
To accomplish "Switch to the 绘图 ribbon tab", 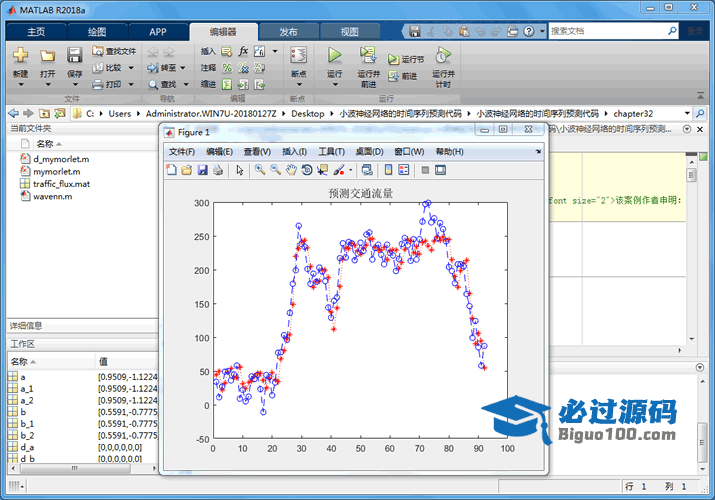I will (96, 32).
